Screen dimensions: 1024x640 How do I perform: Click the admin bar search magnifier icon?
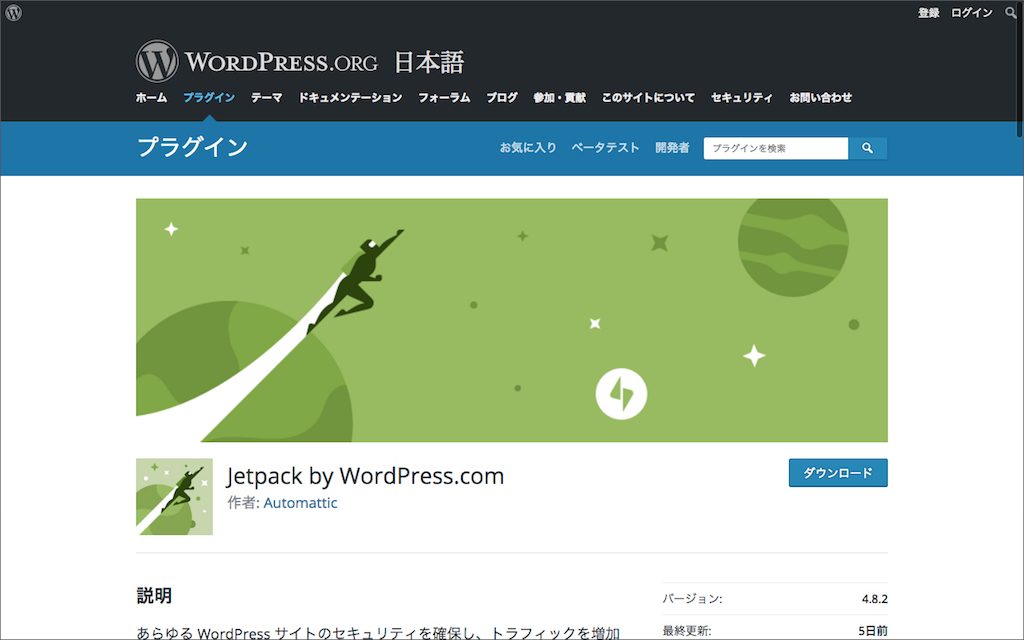coord(1010,12)
